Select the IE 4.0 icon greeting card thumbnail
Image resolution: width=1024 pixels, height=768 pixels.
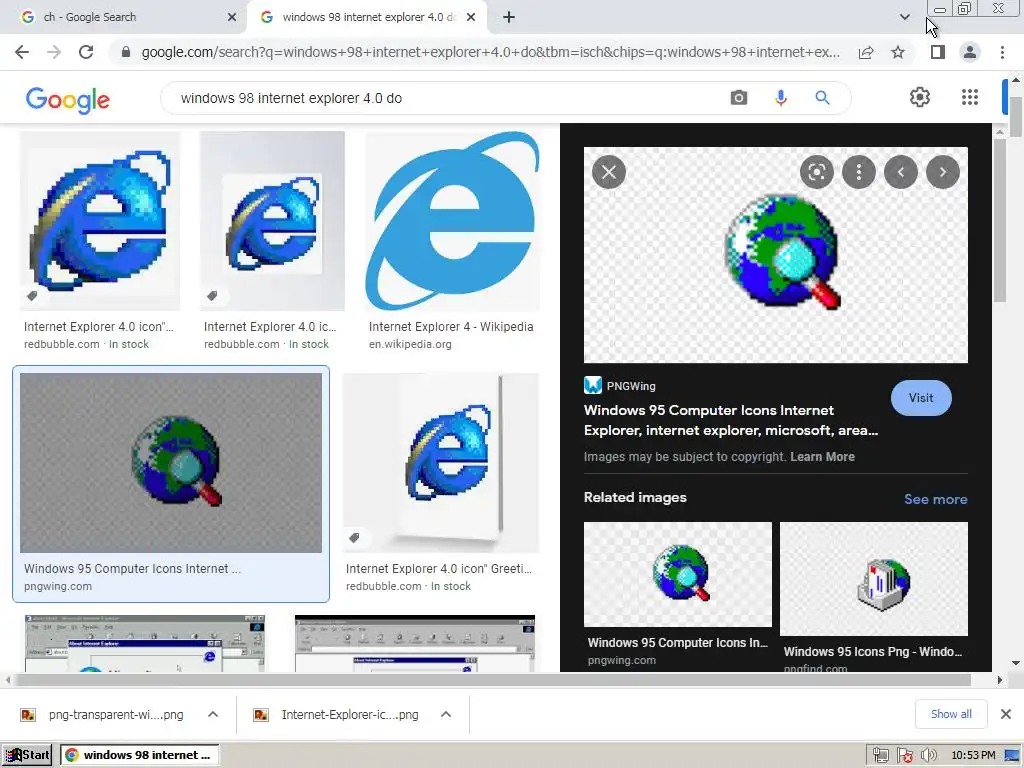(440, 463)
